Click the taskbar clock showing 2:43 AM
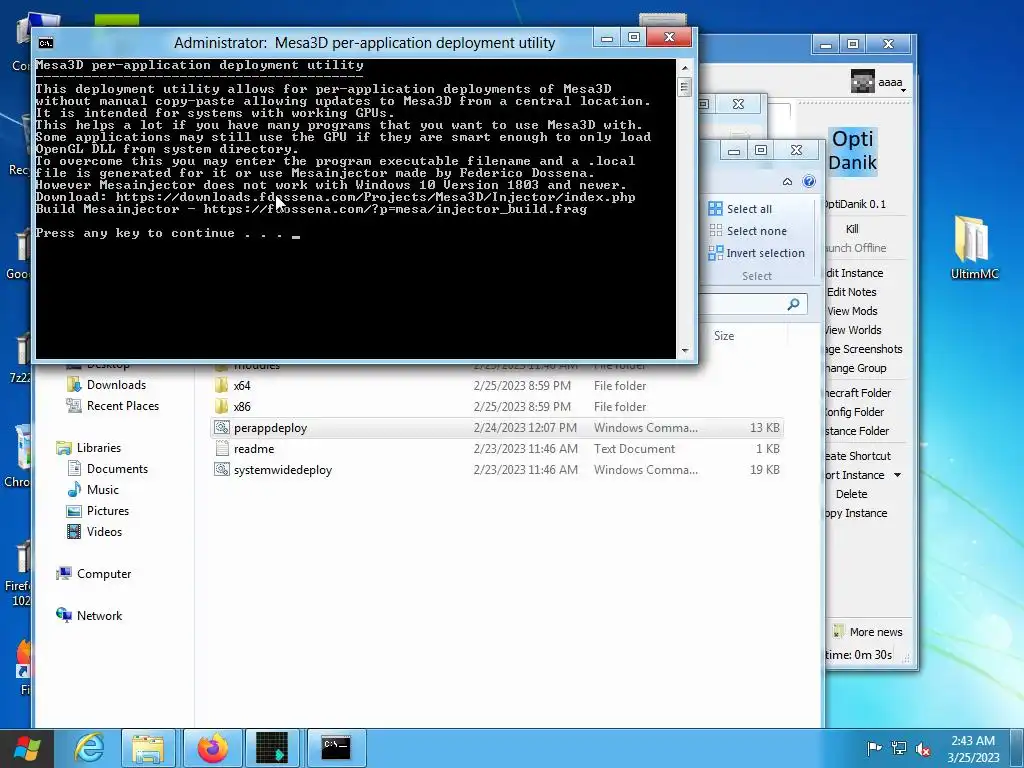Screen dimensions: 1024x768 pyautogui.click(x=973, y=749)
